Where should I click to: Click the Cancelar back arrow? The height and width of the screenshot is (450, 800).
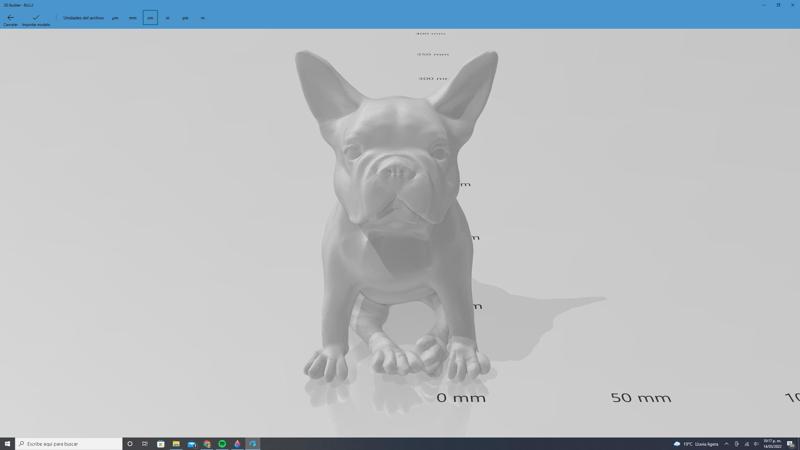point(10,20)
